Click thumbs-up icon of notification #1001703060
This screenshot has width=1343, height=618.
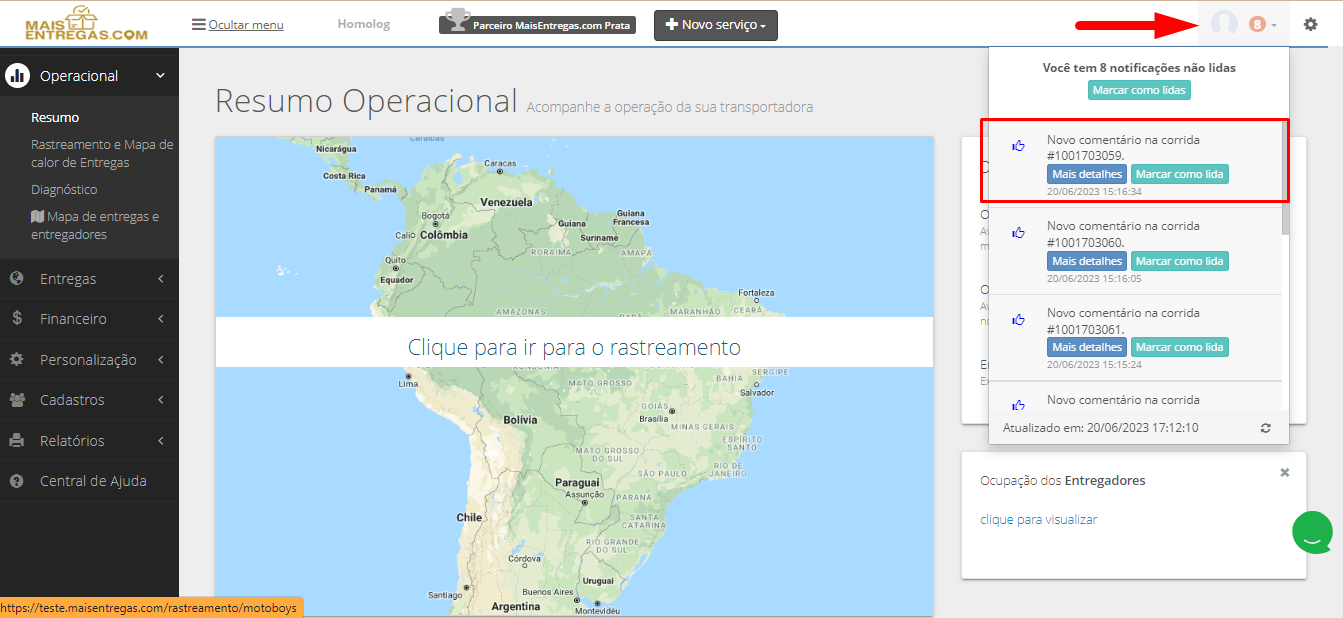pyautogui.click(x=1018, y=232)
